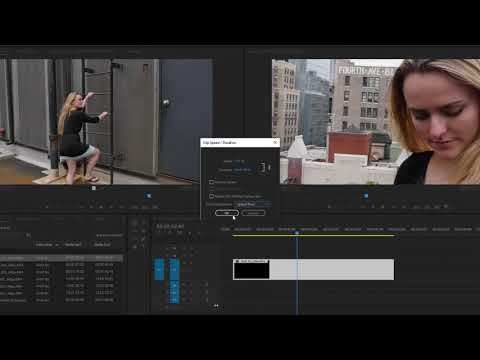Close the Clip Speed / Duration dialog
Screen dimensions: 480x360
coord(275,142)
